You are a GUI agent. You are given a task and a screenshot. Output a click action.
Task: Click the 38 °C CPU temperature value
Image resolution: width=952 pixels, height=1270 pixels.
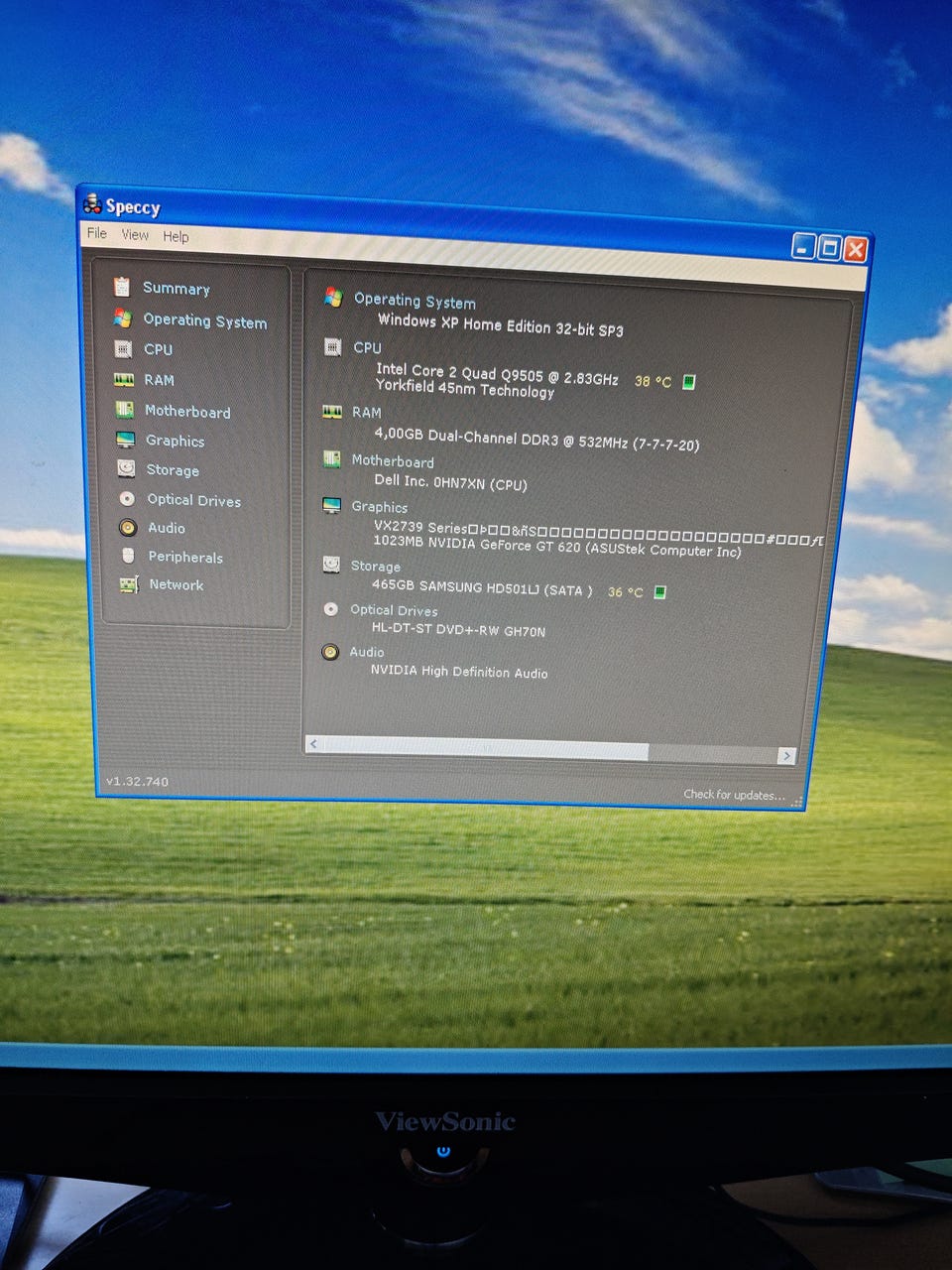point(653,381)
